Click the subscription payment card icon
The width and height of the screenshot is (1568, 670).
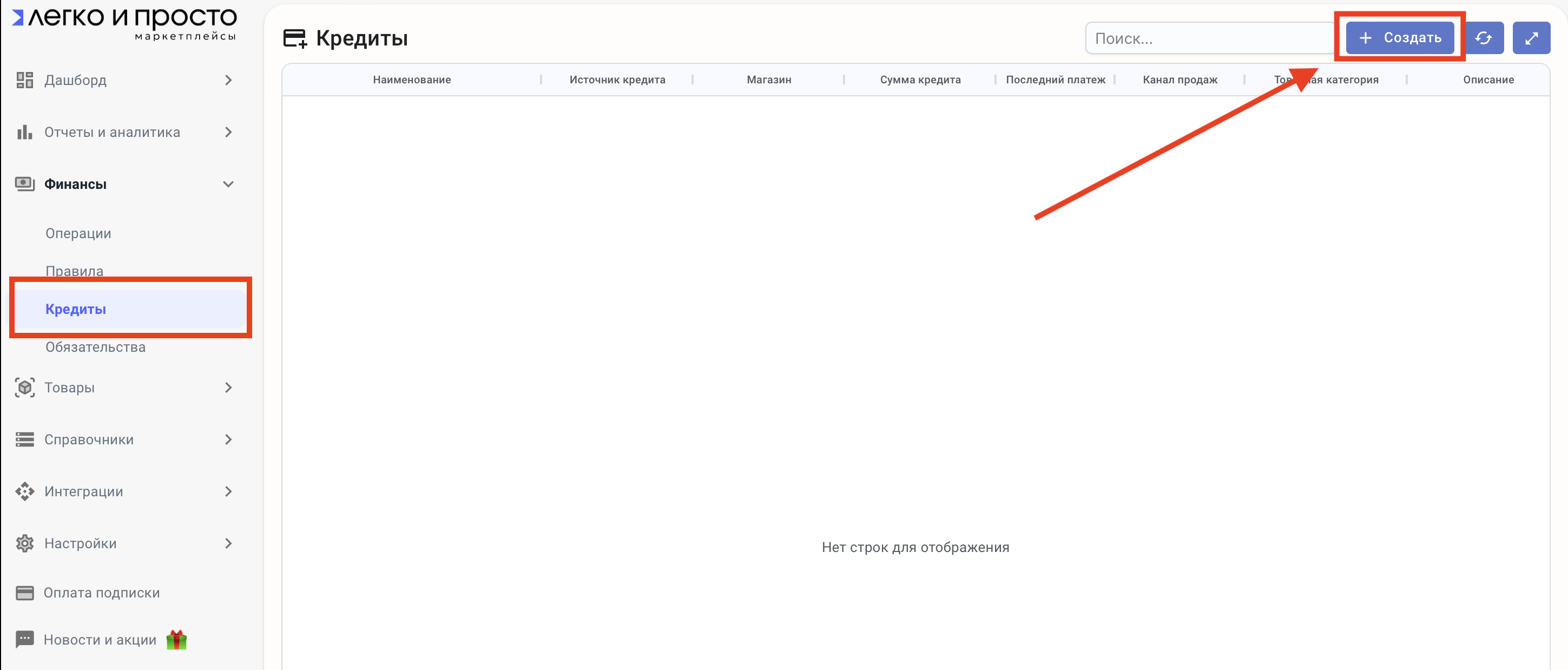(x=24, y=593)
